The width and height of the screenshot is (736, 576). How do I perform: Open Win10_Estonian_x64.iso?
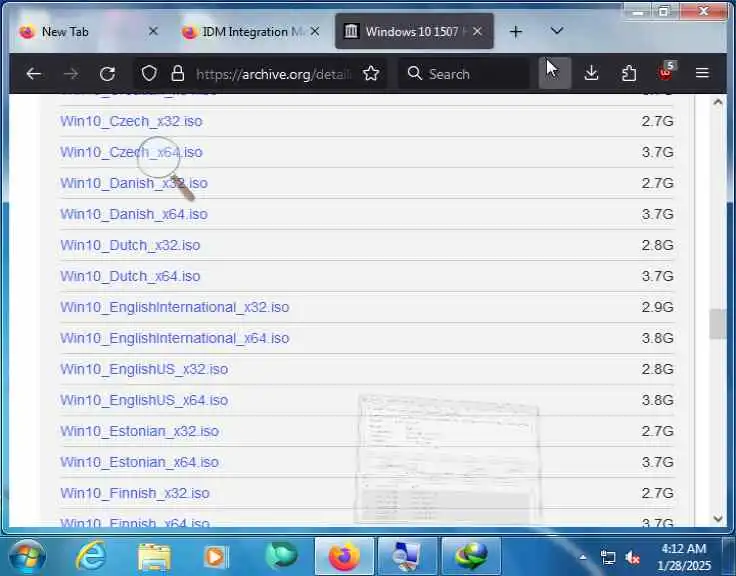(x=139, y=462)
